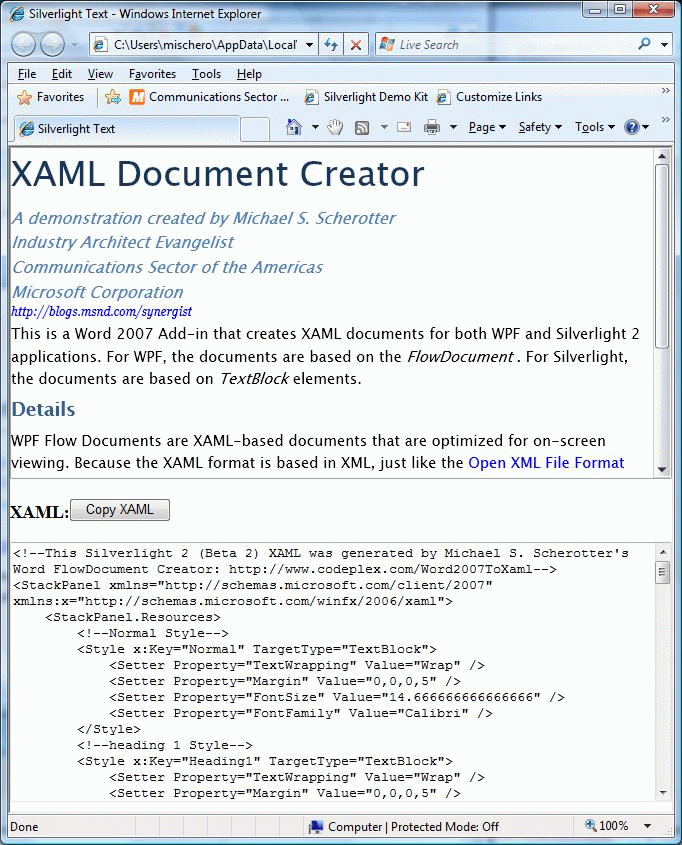Stop loading with the red X icon
The image size is (682, 845).
356,45
